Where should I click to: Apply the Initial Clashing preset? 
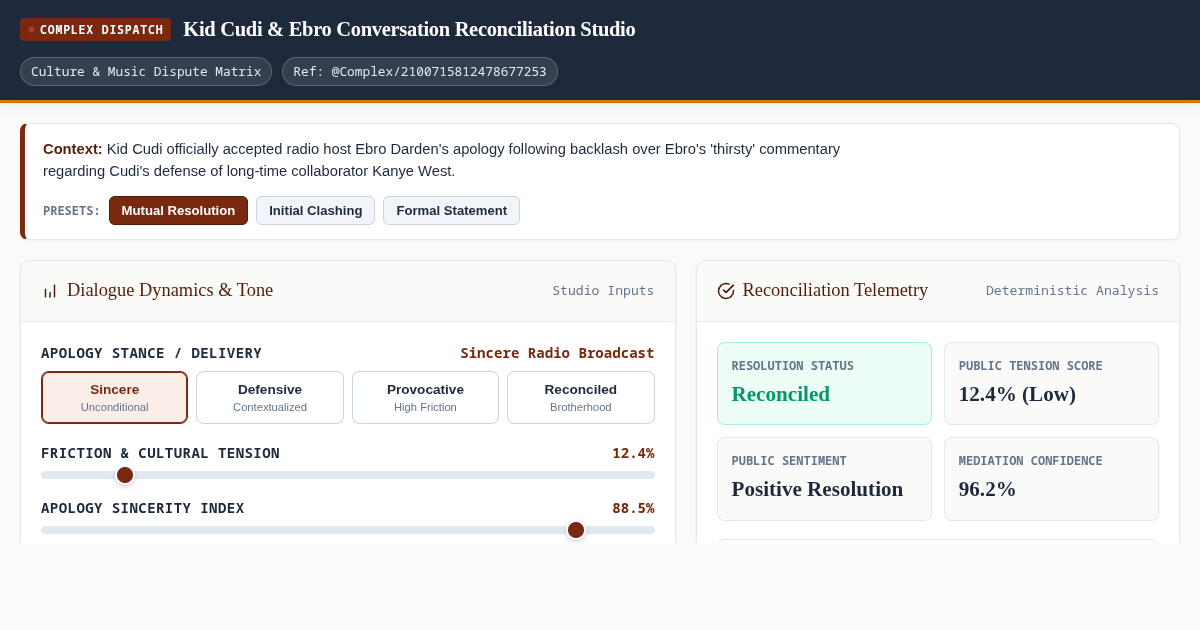click(x=315, y=211)
